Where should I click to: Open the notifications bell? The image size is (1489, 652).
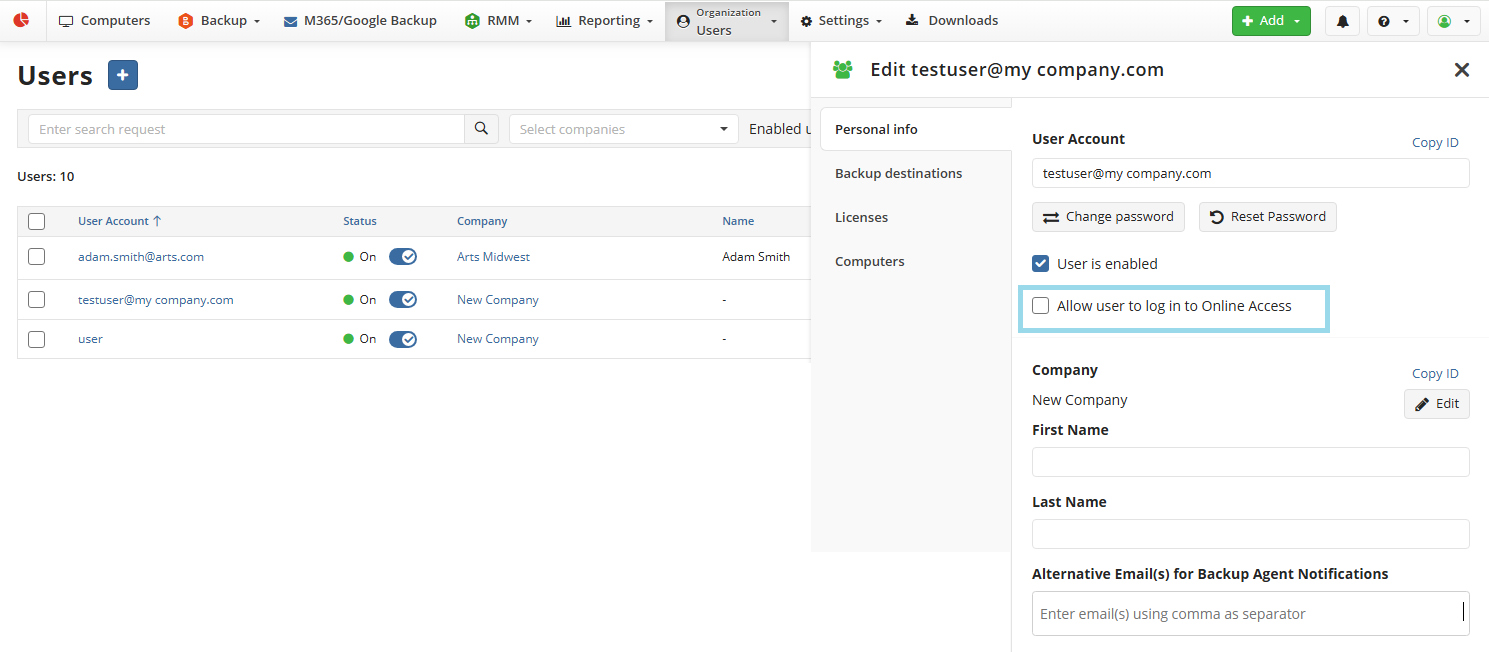pos(1342,21)
